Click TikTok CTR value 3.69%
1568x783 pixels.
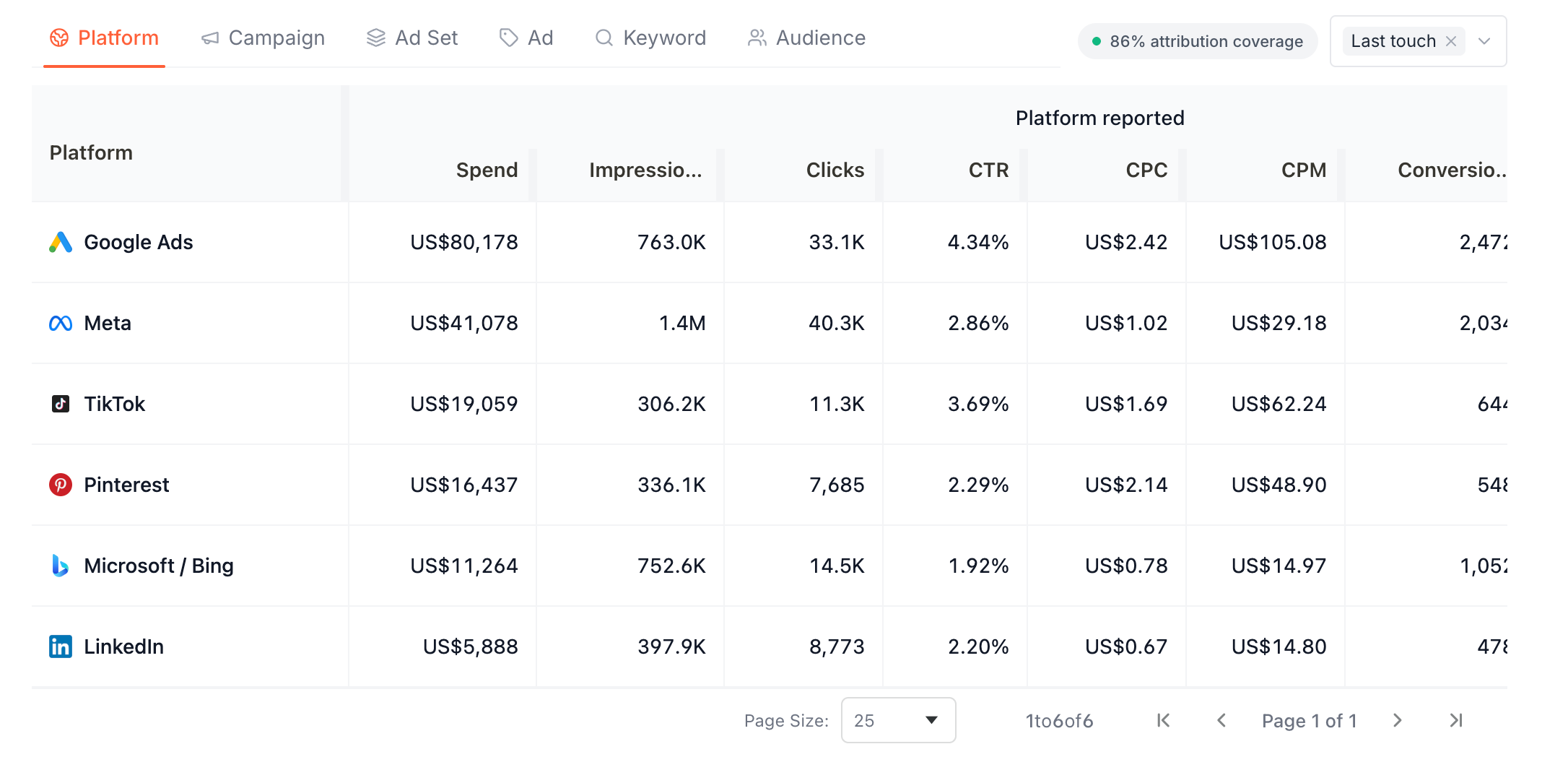[x=978, y=404]
